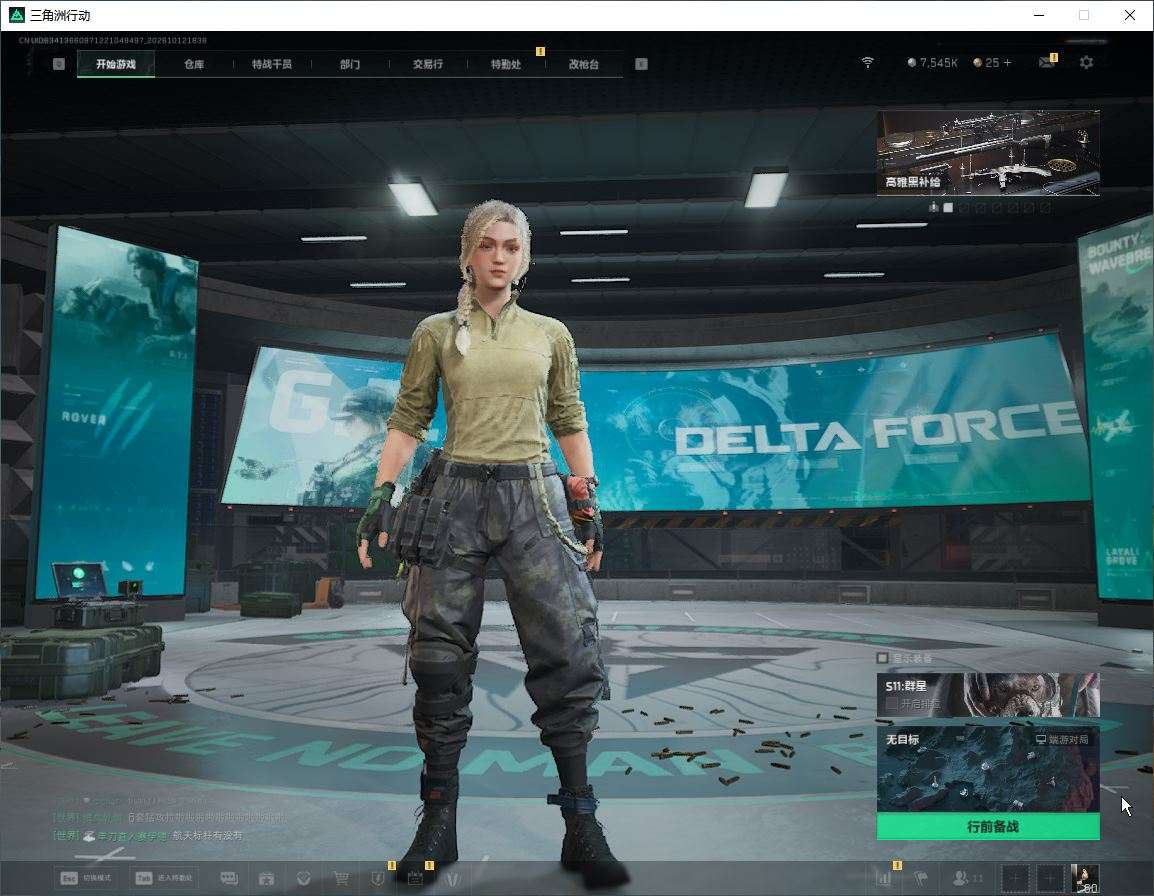The width and height of the screenshot is (1154, 896).
Task: Click the player avatar in bottom bar
Action: point(1085,878)
